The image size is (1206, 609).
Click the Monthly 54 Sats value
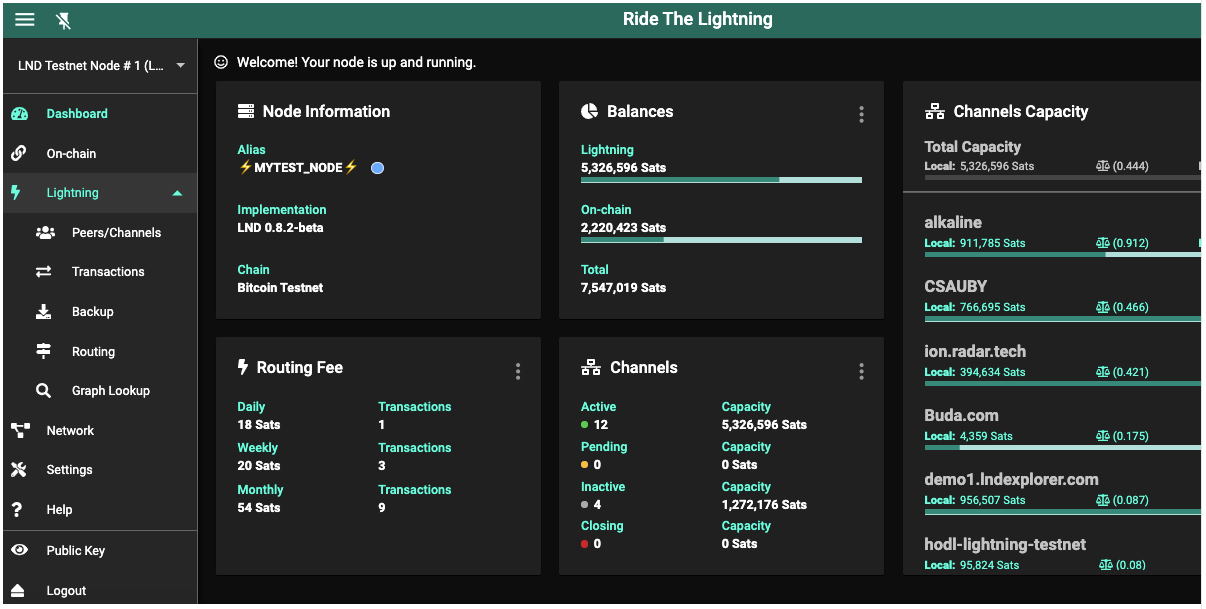259,508
